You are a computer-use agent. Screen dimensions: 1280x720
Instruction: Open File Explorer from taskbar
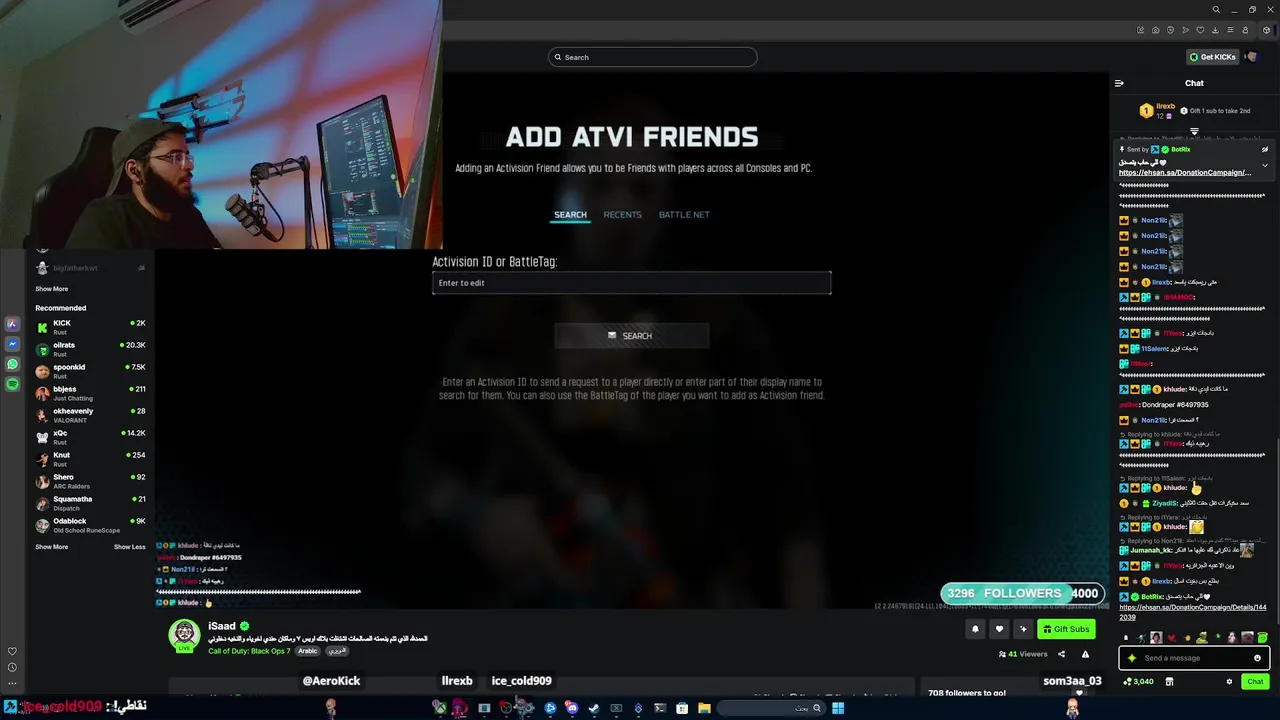[704, 708]
